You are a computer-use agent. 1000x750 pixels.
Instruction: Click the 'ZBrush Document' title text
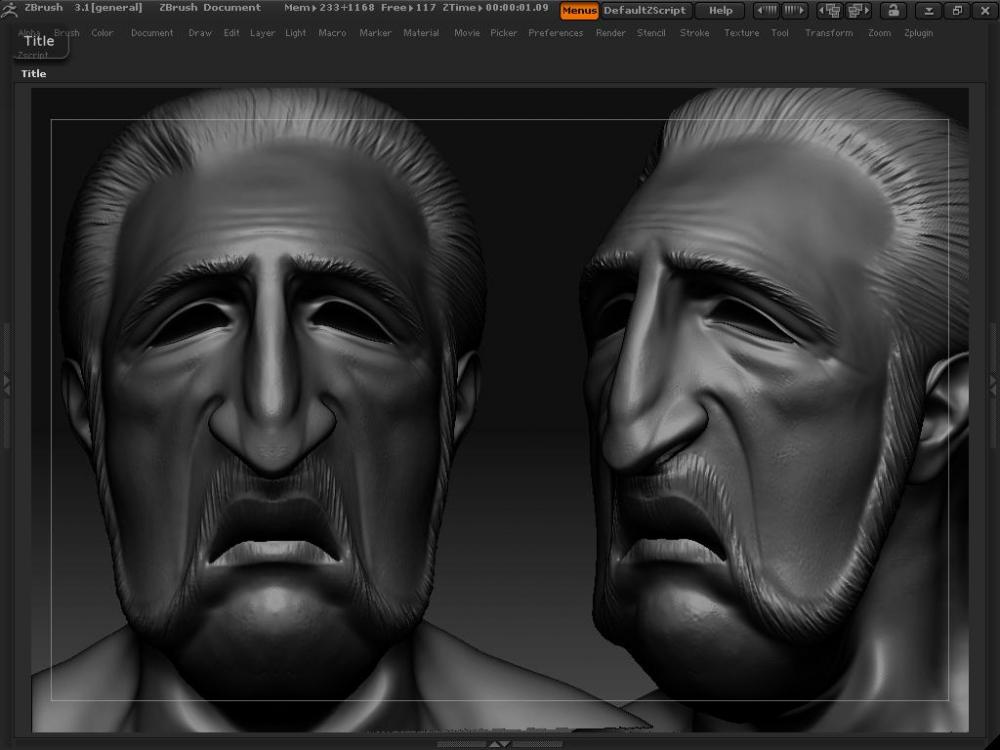pos(210,8)
